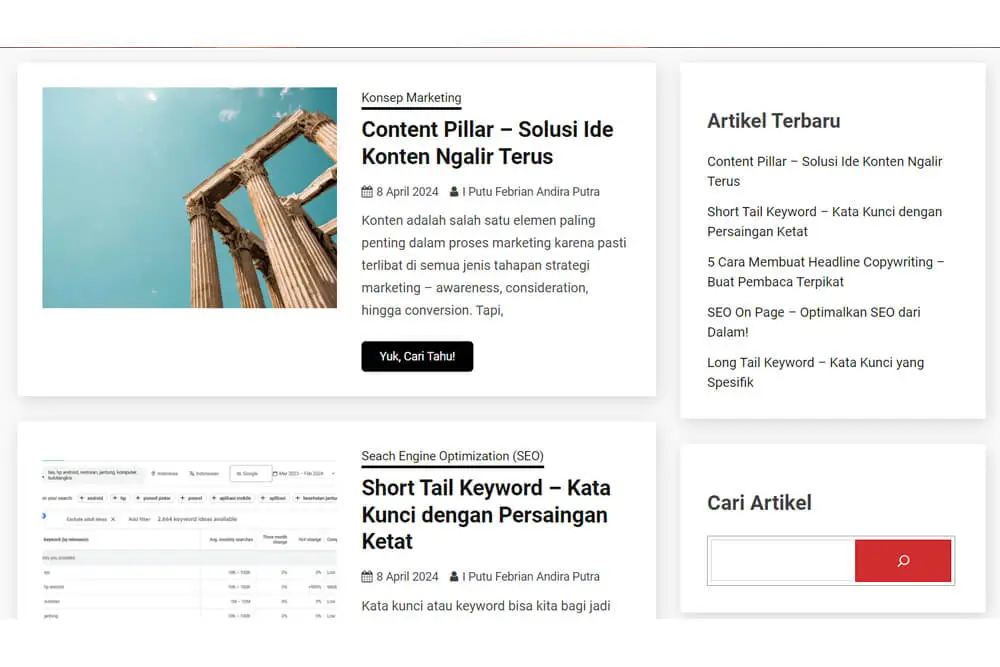Open sidebar link Short Tail Keyword – Kata Kunci dengan Persaingan Ketat
1000x667 pixels.
point(825,221)
